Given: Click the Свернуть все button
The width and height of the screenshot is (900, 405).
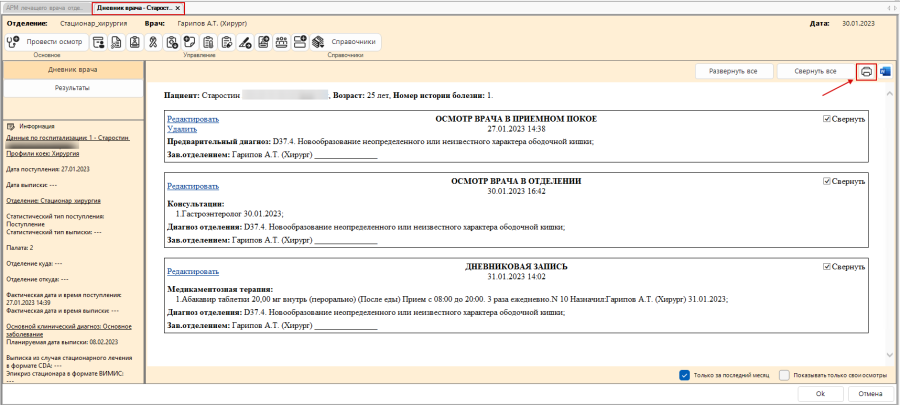Looking at the screenshot, I should [x=815, y=72].
